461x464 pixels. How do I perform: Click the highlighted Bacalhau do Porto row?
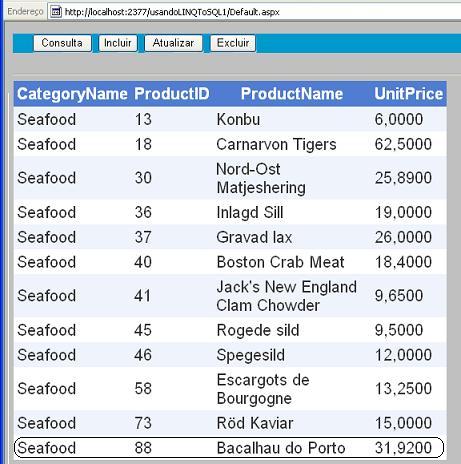click(x=229, y=448)
